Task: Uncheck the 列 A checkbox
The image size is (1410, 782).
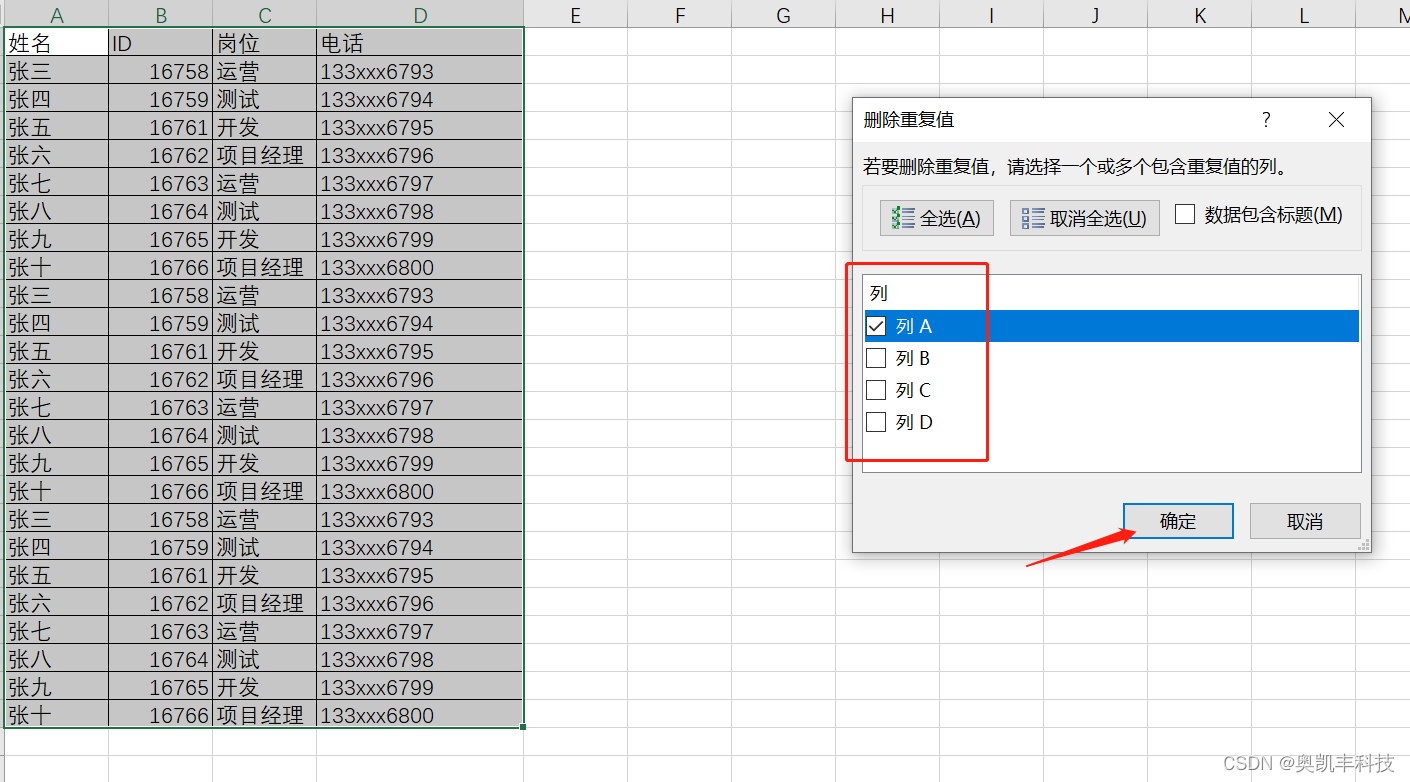Action: [x=877, y=325]
